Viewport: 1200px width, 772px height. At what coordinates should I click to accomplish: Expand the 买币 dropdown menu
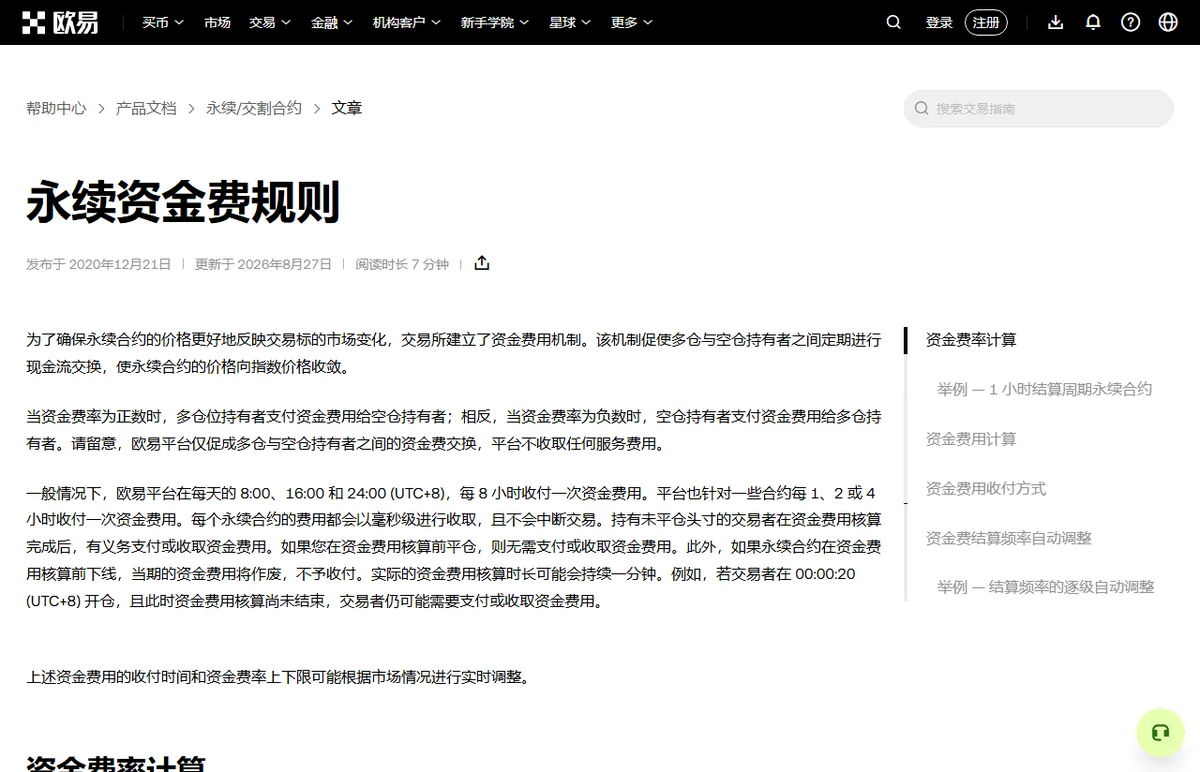click(163, 22)
